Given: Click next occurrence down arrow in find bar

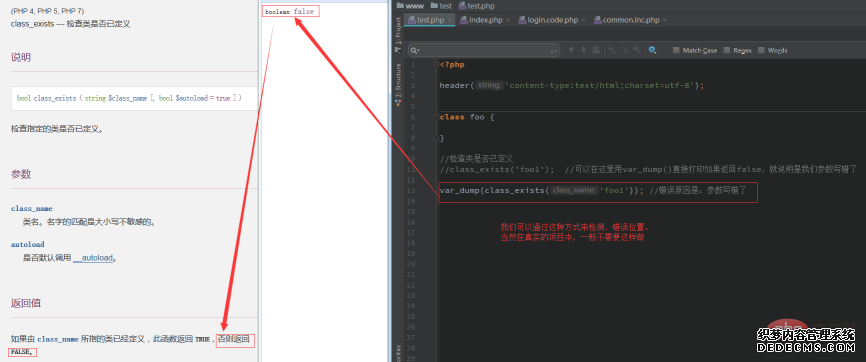Looking at the screenshot, I should [x=583, y=50].
